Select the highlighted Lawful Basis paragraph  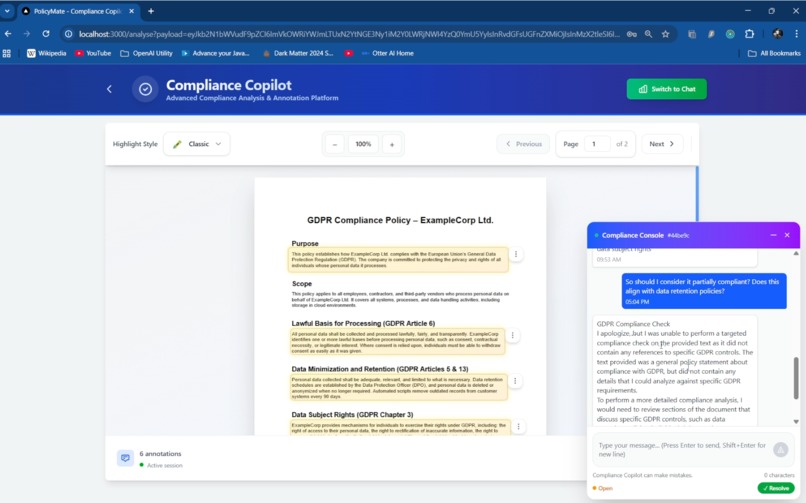tap(396, 342)
